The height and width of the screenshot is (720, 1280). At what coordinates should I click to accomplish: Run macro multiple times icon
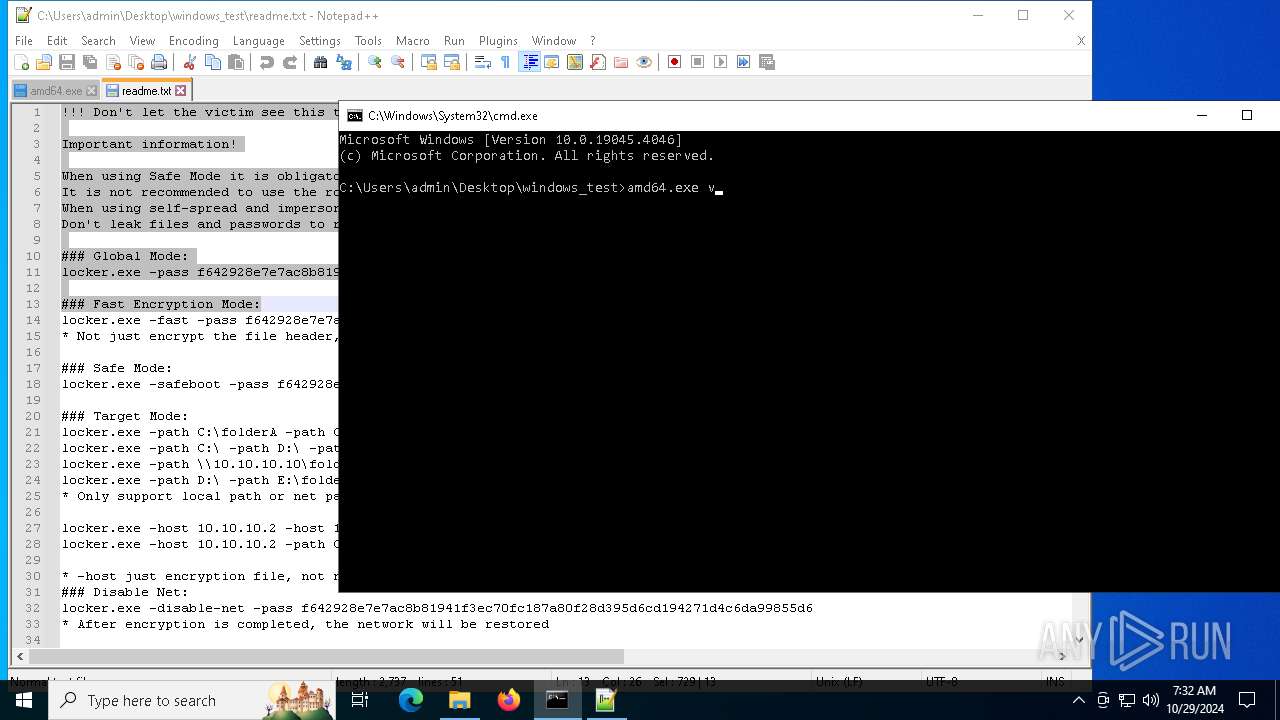[x=743, y=62]
